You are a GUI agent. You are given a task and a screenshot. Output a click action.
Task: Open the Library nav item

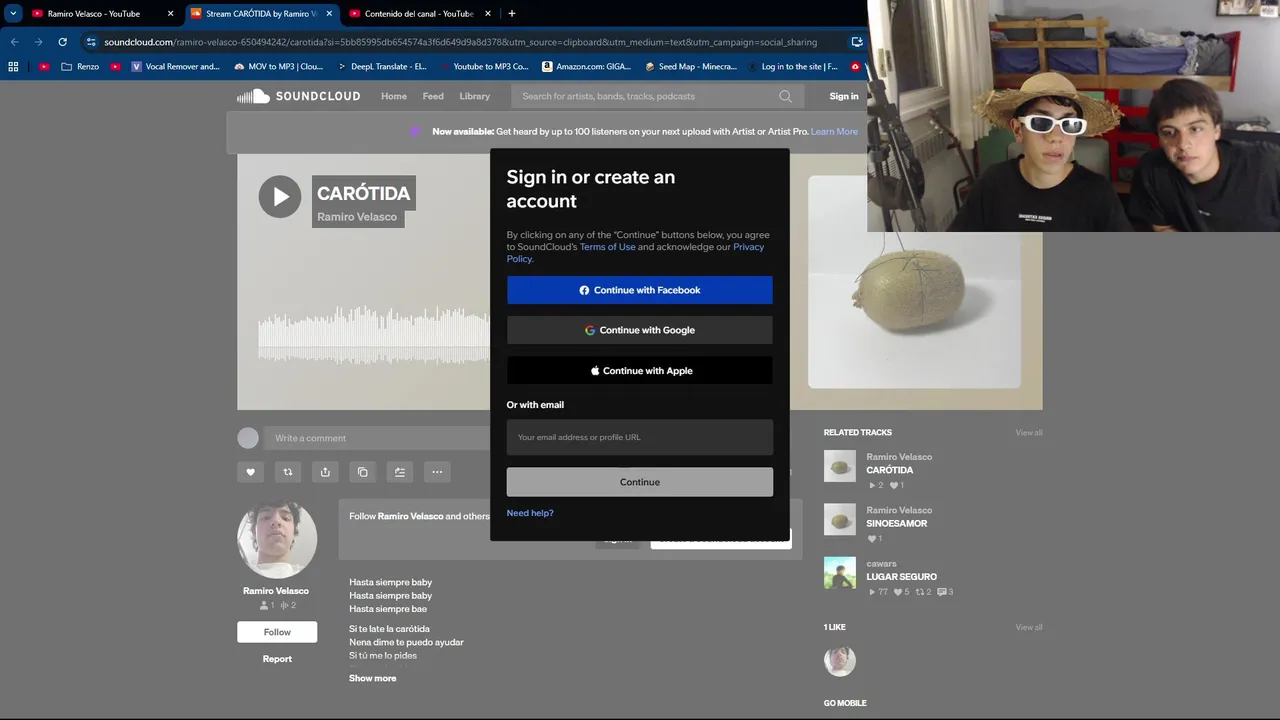475,96
